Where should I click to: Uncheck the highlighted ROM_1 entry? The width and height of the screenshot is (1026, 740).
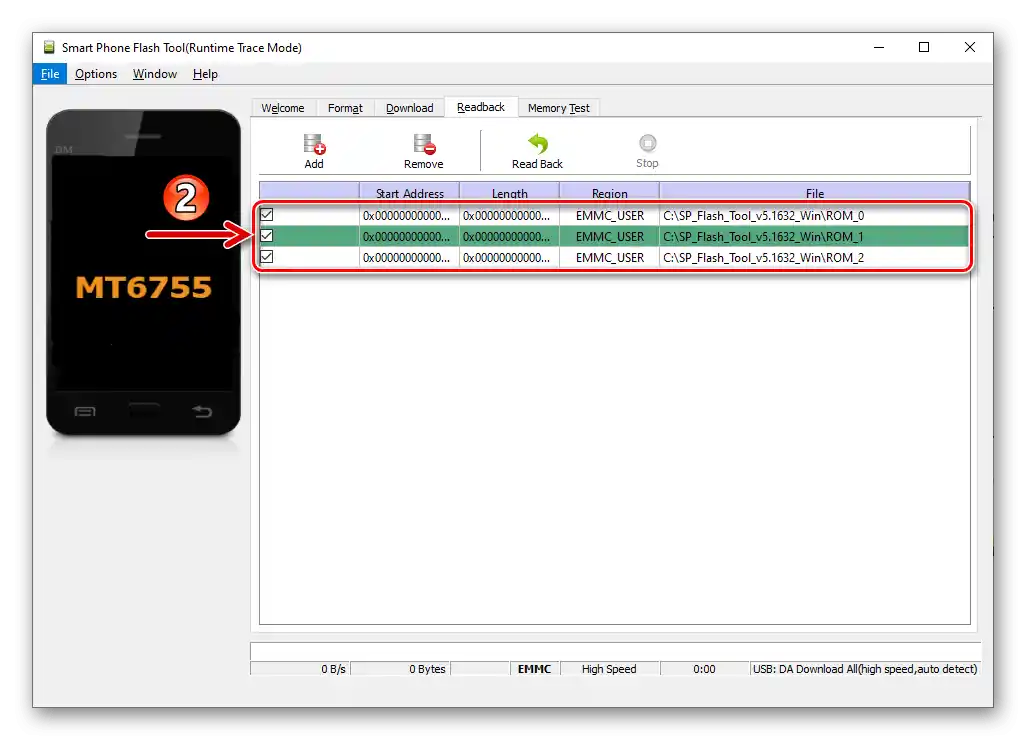point(266,236)
